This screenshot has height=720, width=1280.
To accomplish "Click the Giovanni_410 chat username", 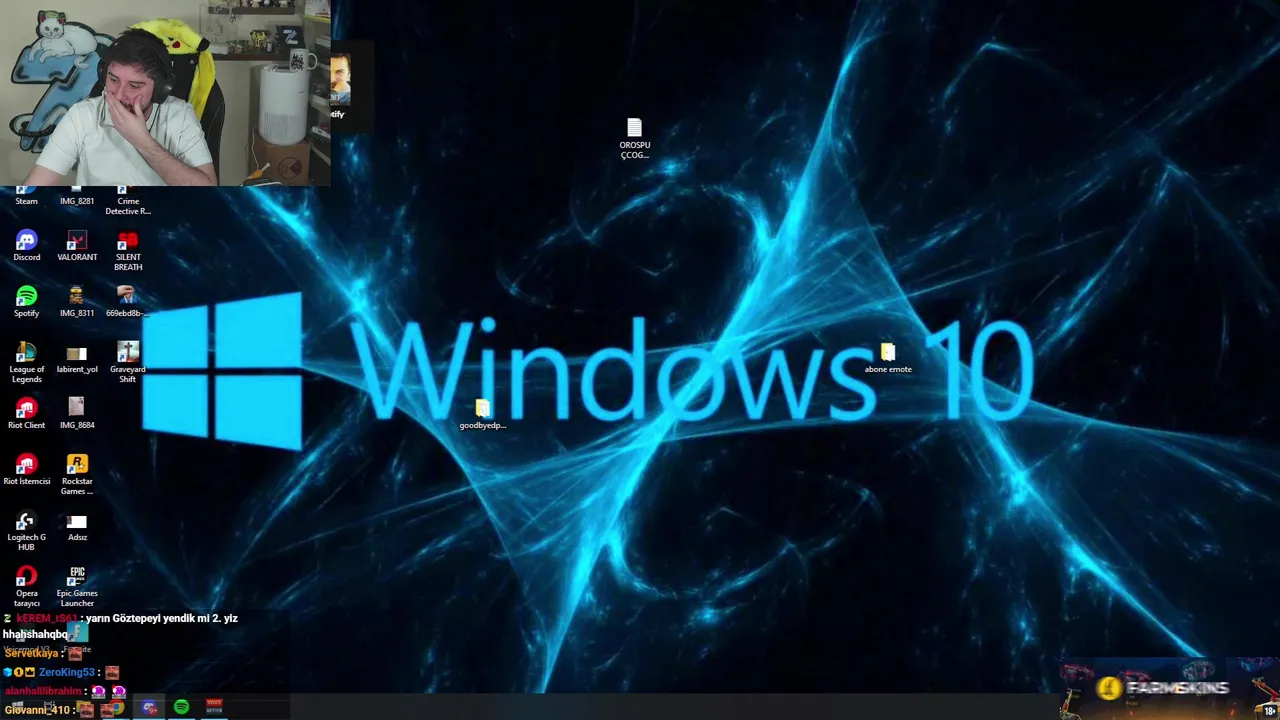I will [36, 710].
